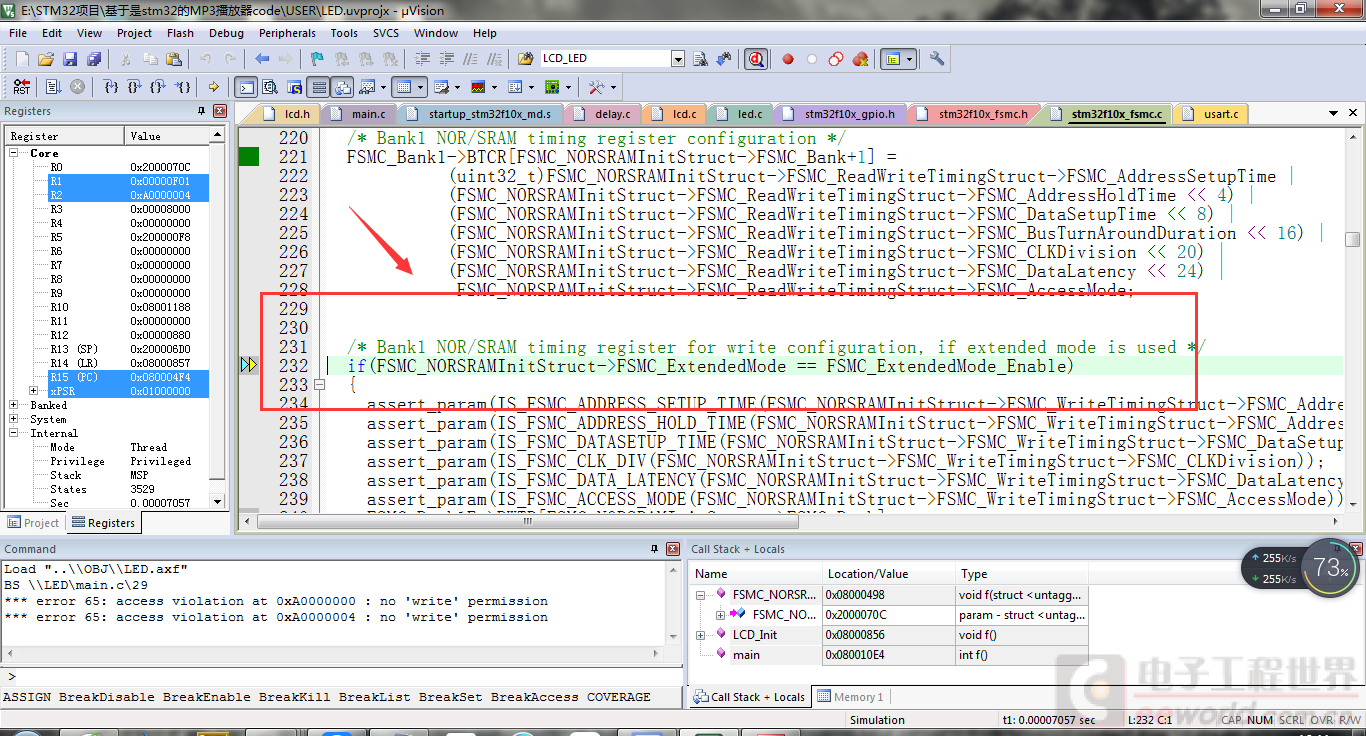Screen dimensions: 1366x736
Task: Open the Toolbox dropdown arrow
Action: 614,87
